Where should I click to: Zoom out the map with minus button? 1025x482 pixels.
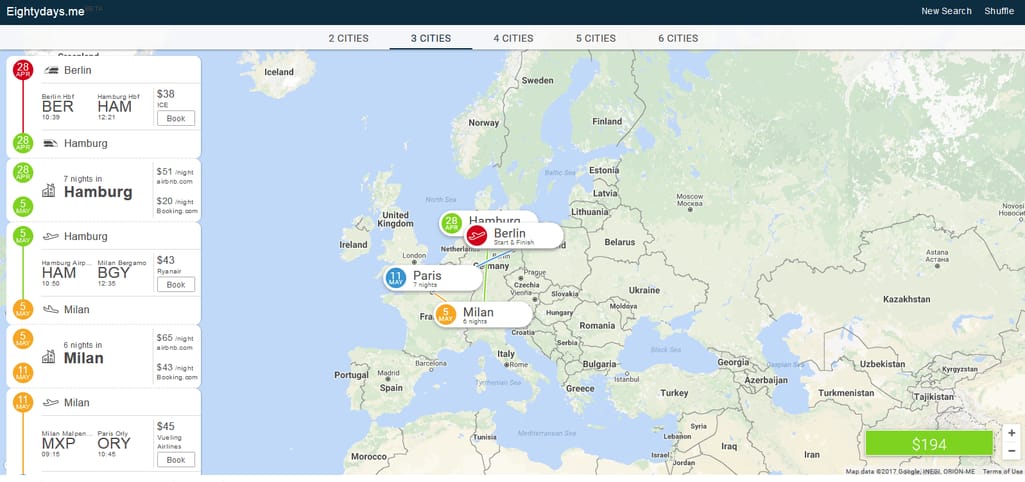point(1011,450)
